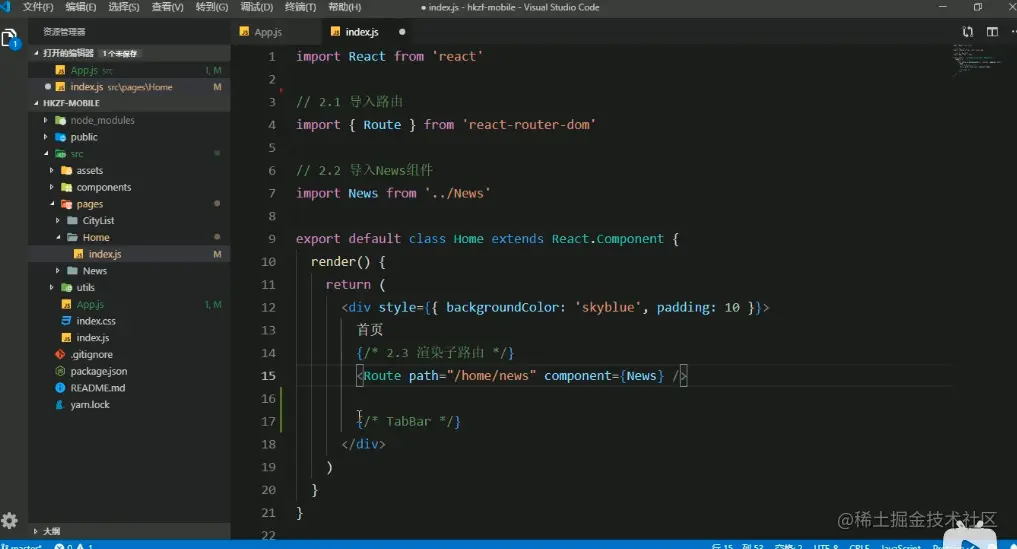Select index.js under the Home folder

click(x=129, y=254)
